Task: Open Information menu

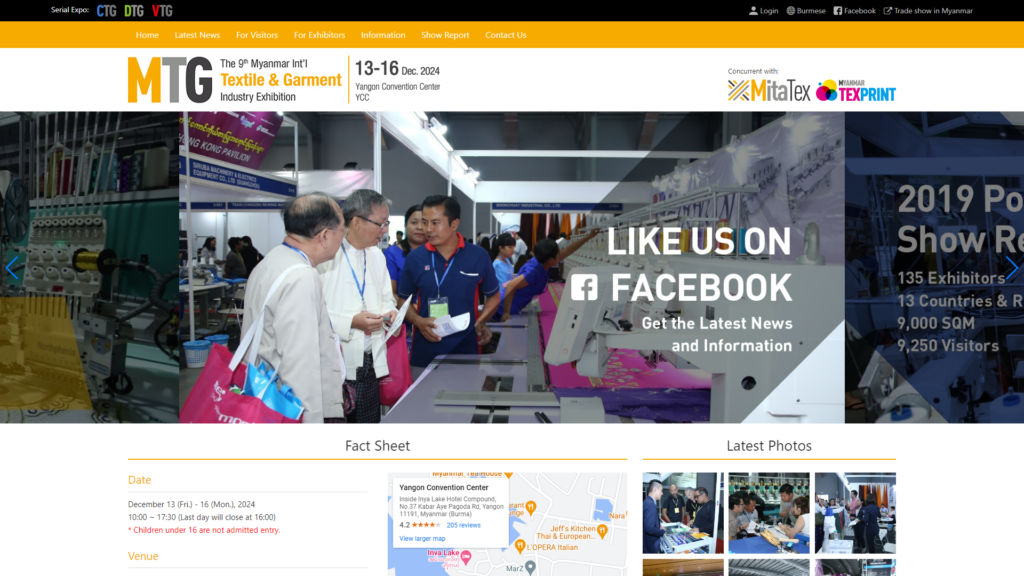Action: (383, 35)
